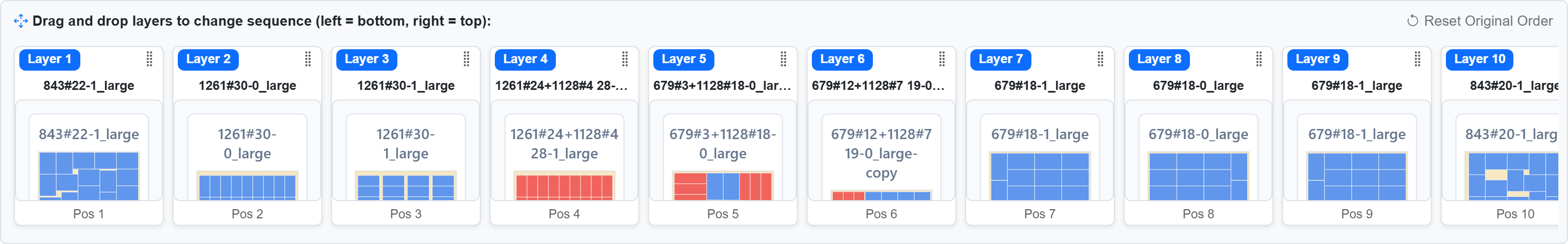
Task: Select the Layer 4 badge
Action: [525, 59]
